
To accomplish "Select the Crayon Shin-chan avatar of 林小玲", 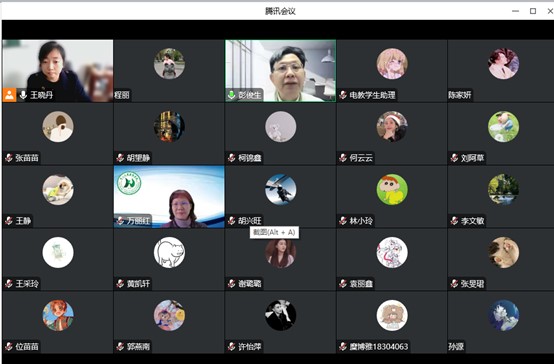I will 392,189.
